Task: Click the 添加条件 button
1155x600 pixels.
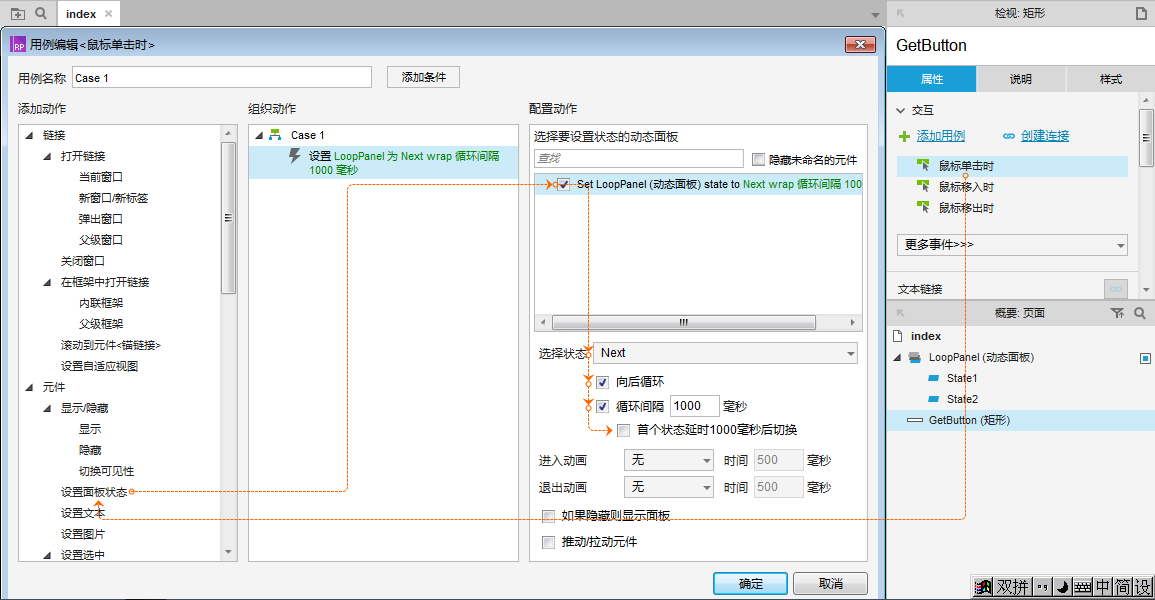Action: point(423,77)
